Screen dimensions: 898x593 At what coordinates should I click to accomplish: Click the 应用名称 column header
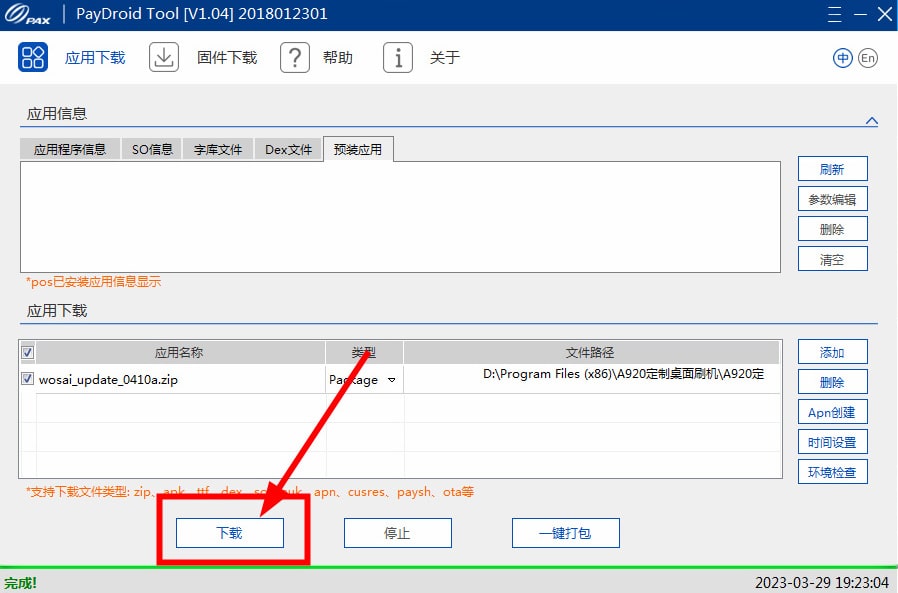[179, 352]
